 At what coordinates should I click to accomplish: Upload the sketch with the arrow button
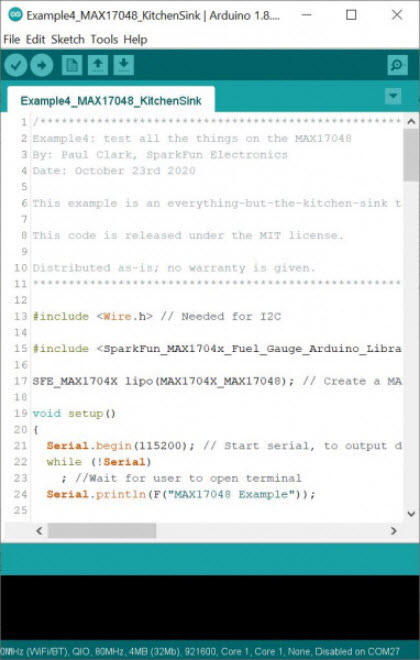point(42,65)
